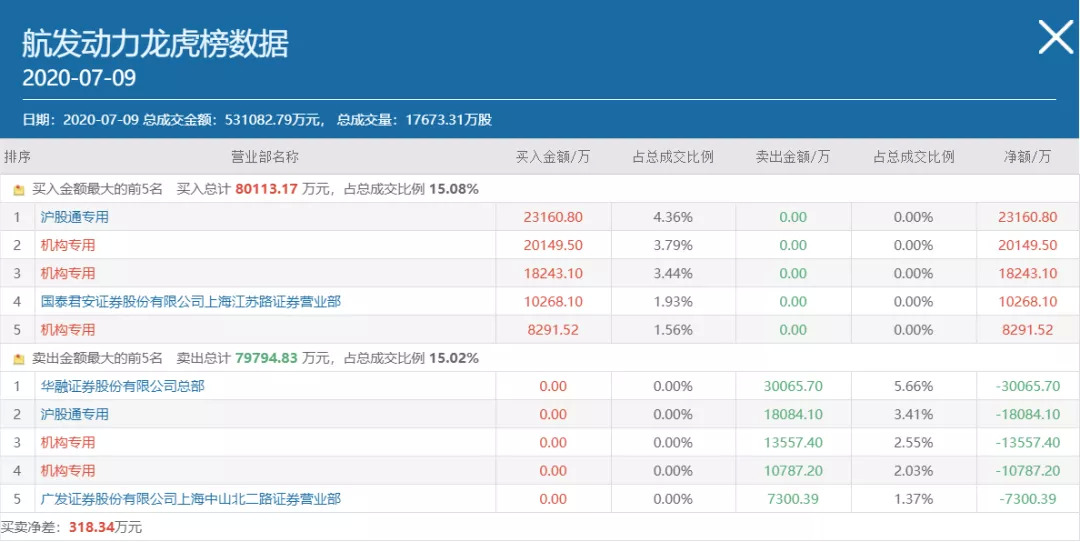Open 广发证券上海中山北二路证券营业部 link
This screenshot has height=542, width=1080.
click(190, 498)
